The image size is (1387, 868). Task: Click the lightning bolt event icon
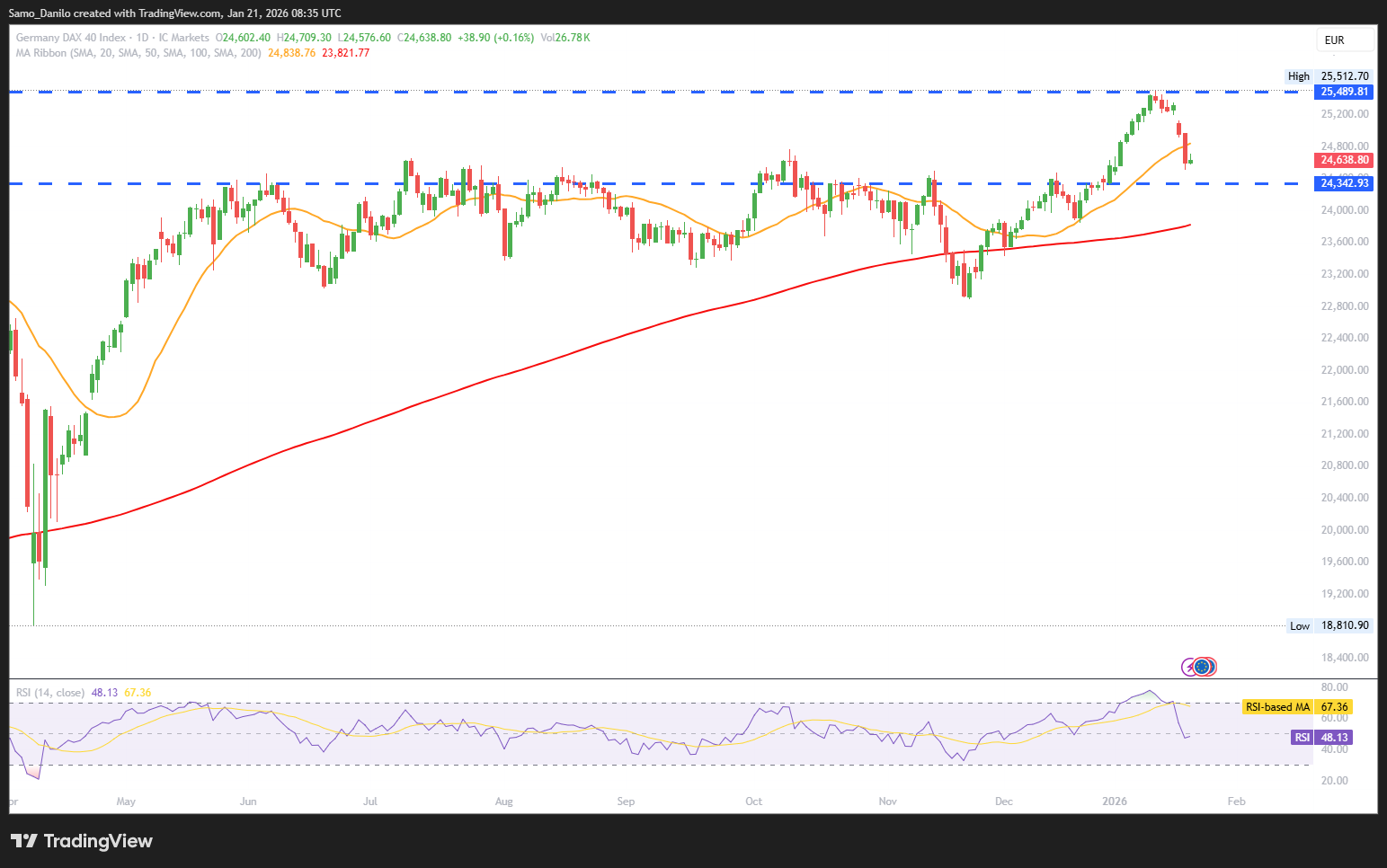click(x=1190, y=667)
